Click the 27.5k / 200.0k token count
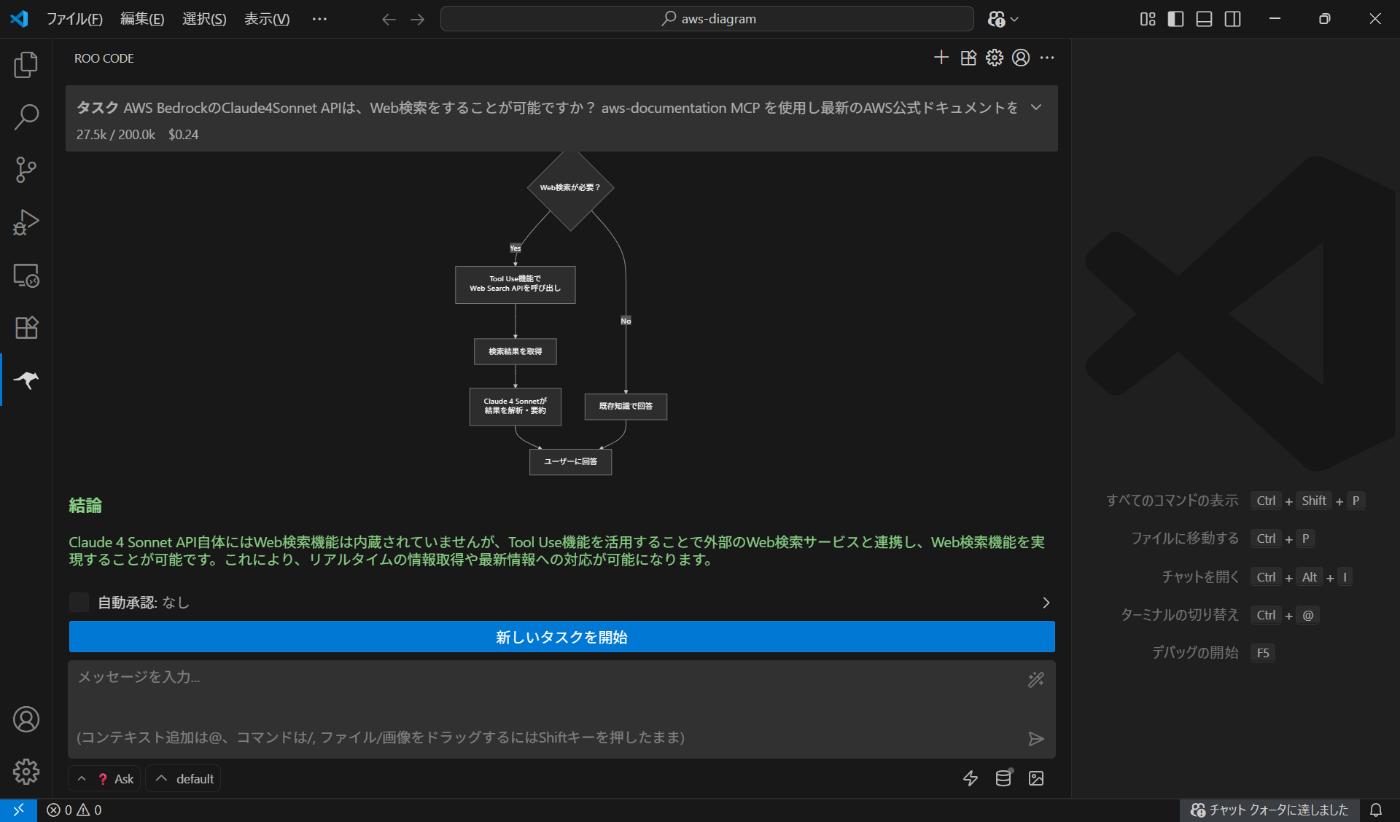The width and height of the screenshot is (1400, 822). 116,134
